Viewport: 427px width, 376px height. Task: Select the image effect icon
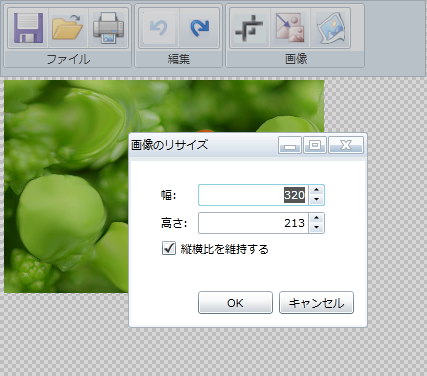coord(330,28)
